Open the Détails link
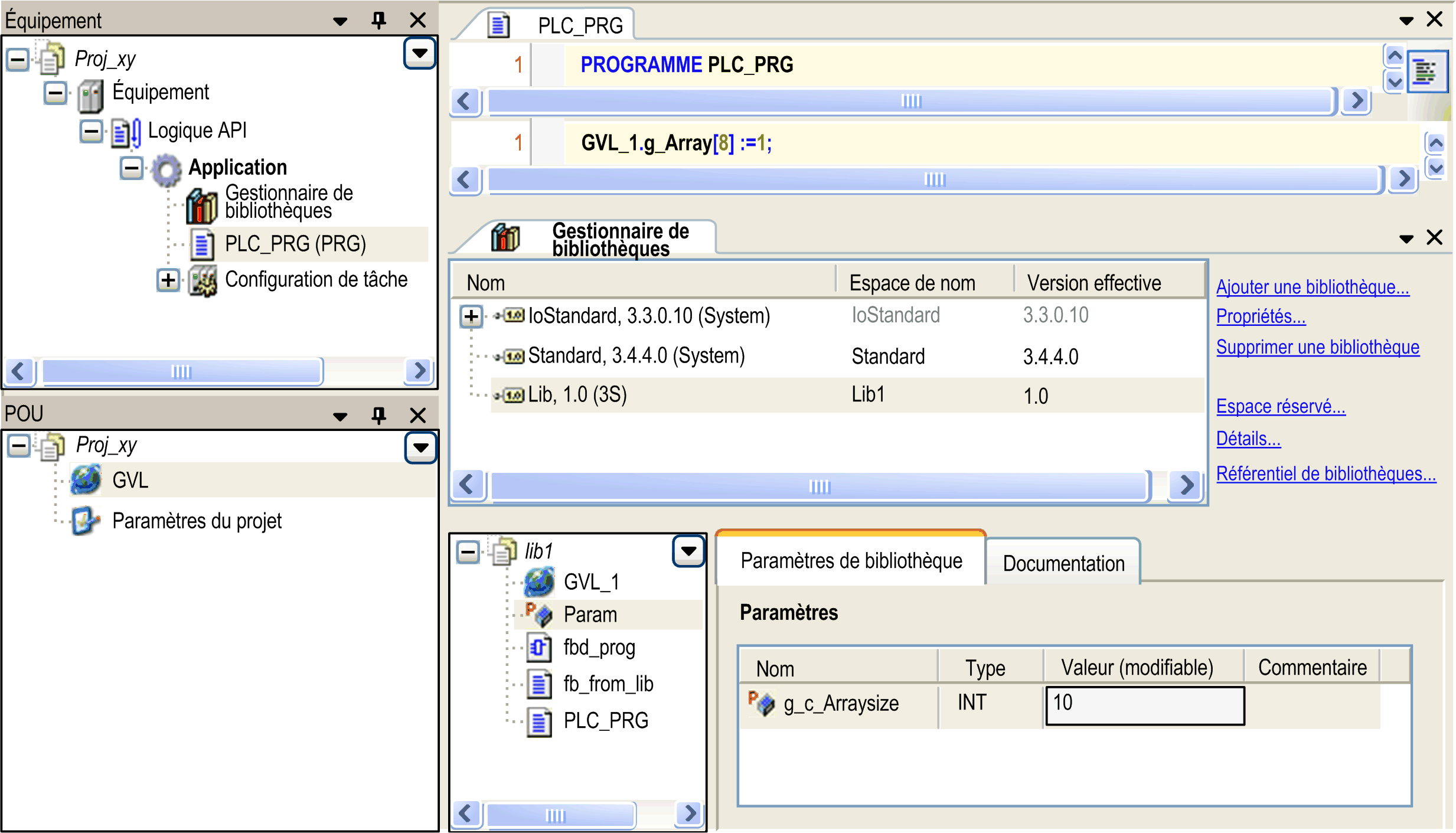The height and width of the screenshot is (833, 1456). (x=1248, y=439)
